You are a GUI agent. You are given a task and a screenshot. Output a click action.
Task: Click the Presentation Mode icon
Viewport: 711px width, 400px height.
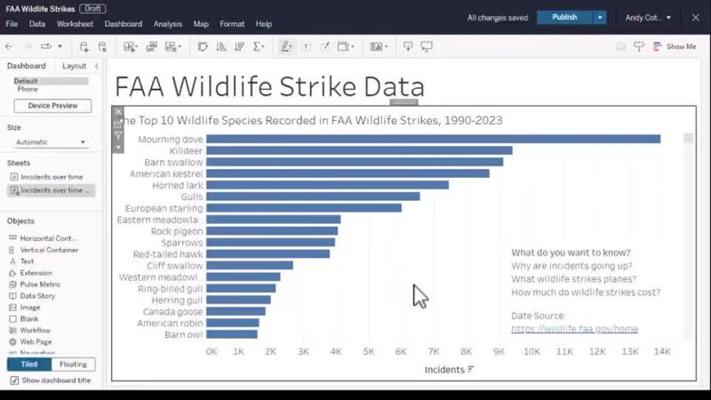[427, 46]
